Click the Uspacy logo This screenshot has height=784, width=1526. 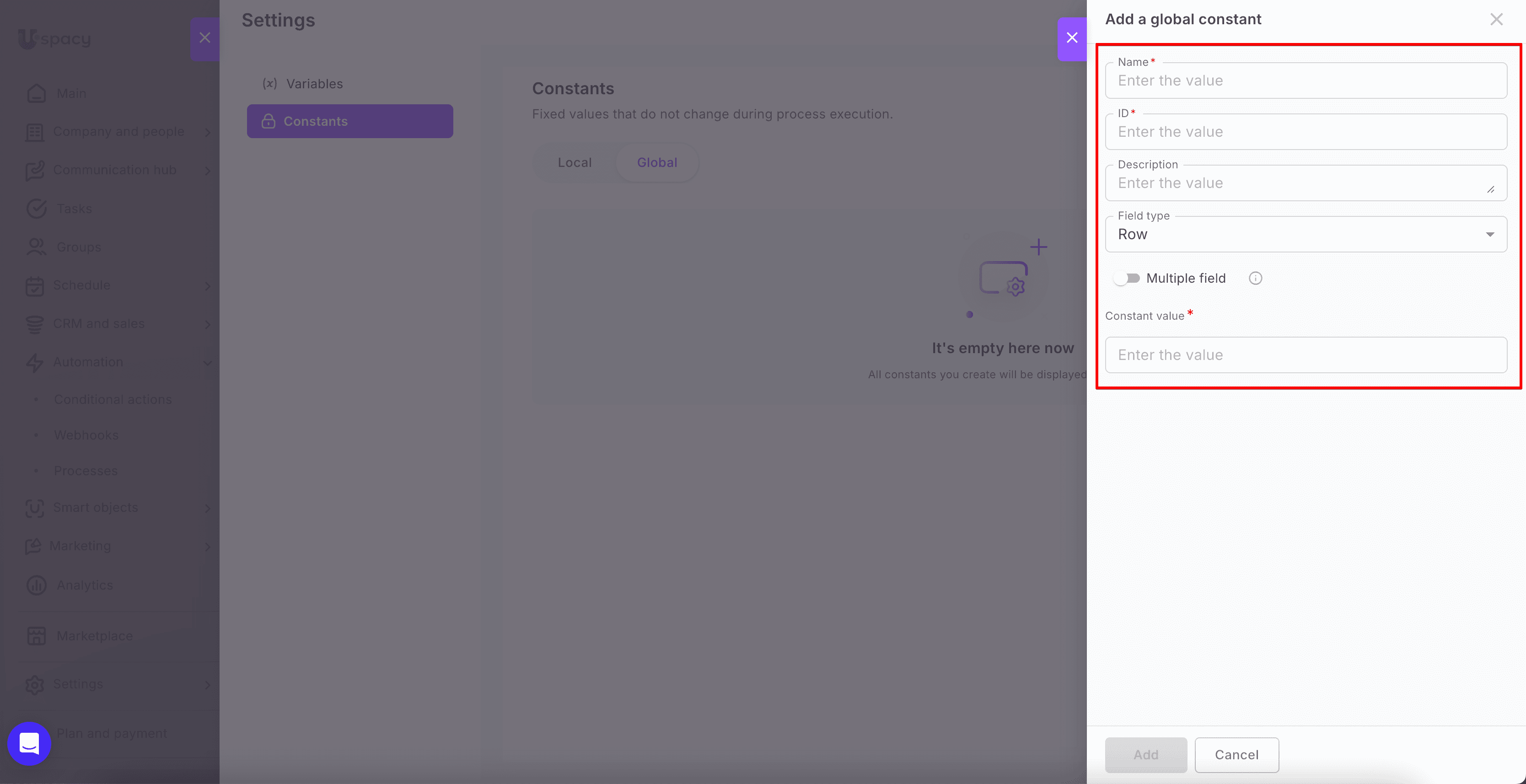[x=54, y=38]
